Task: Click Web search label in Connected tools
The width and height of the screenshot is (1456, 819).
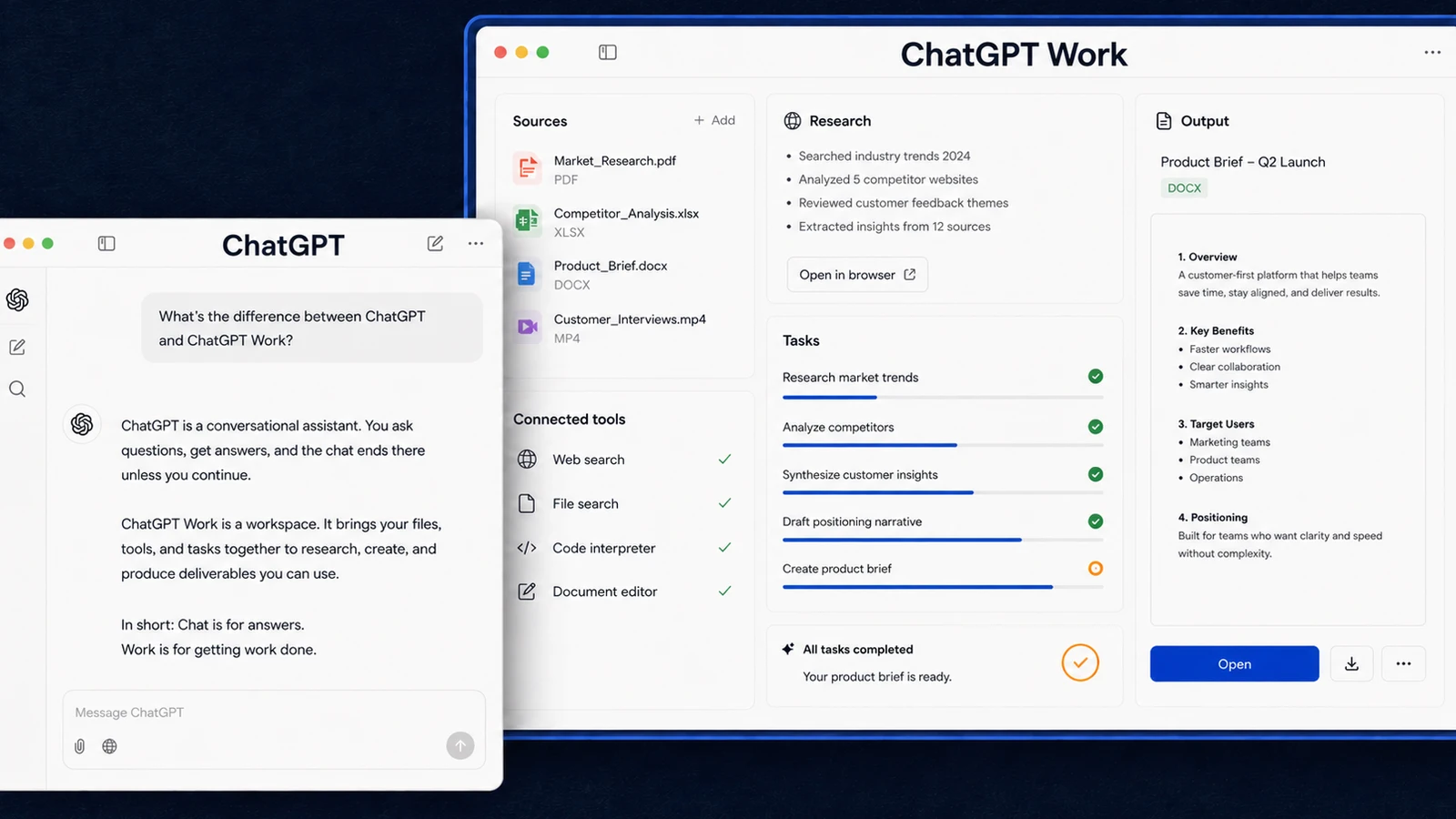Action: click(589, 460)
